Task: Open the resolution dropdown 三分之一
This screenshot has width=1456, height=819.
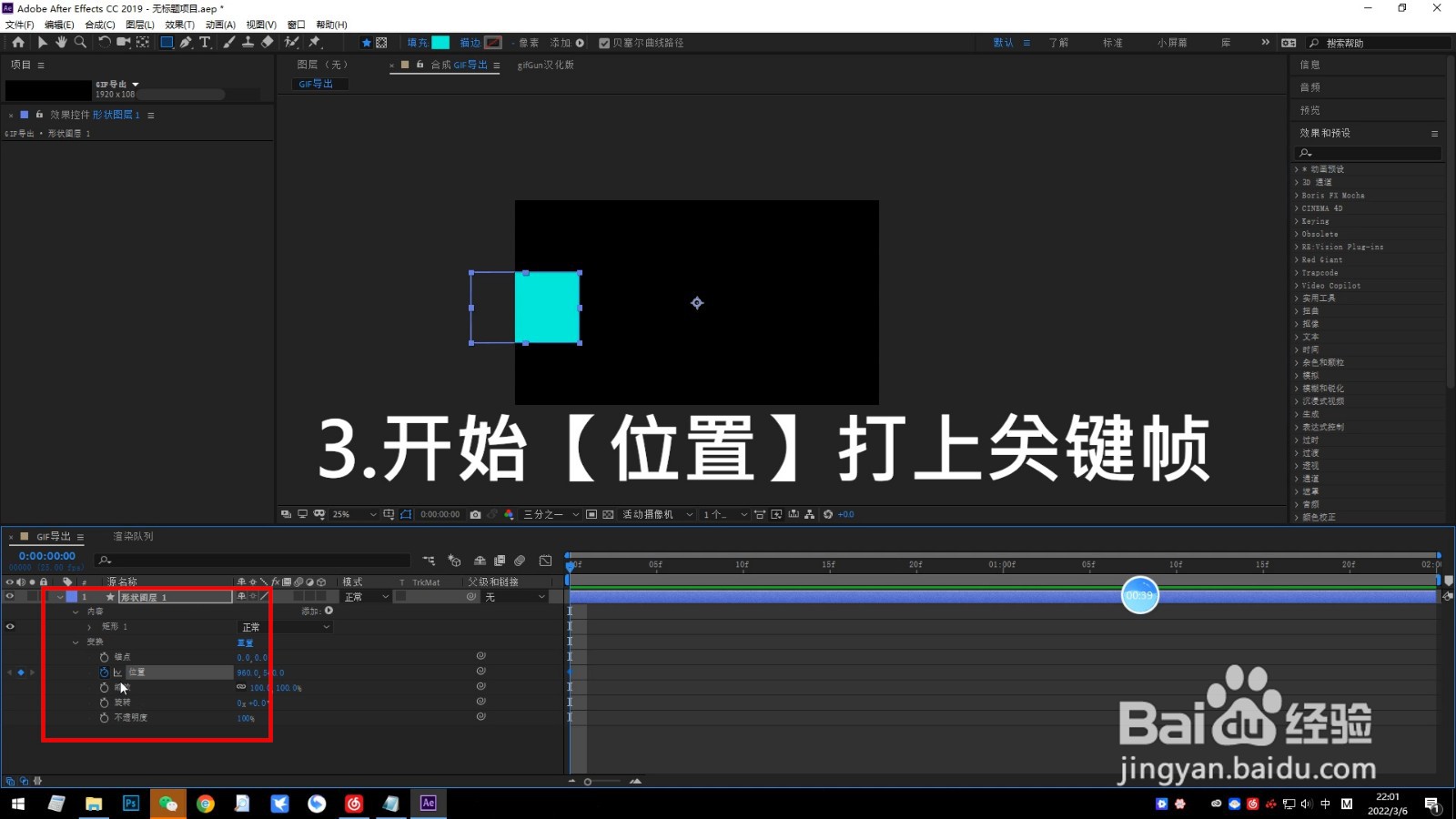Action: coord(551,514)
